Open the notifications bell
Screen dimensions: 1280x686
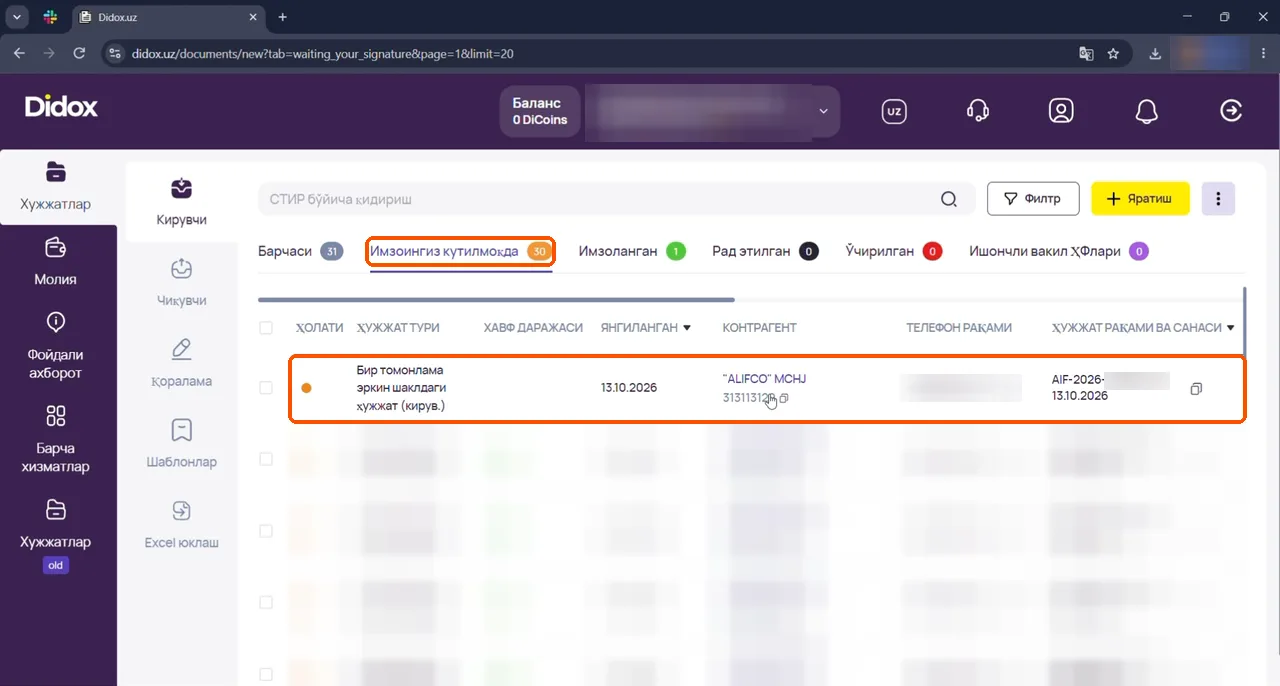(1146, 111)
